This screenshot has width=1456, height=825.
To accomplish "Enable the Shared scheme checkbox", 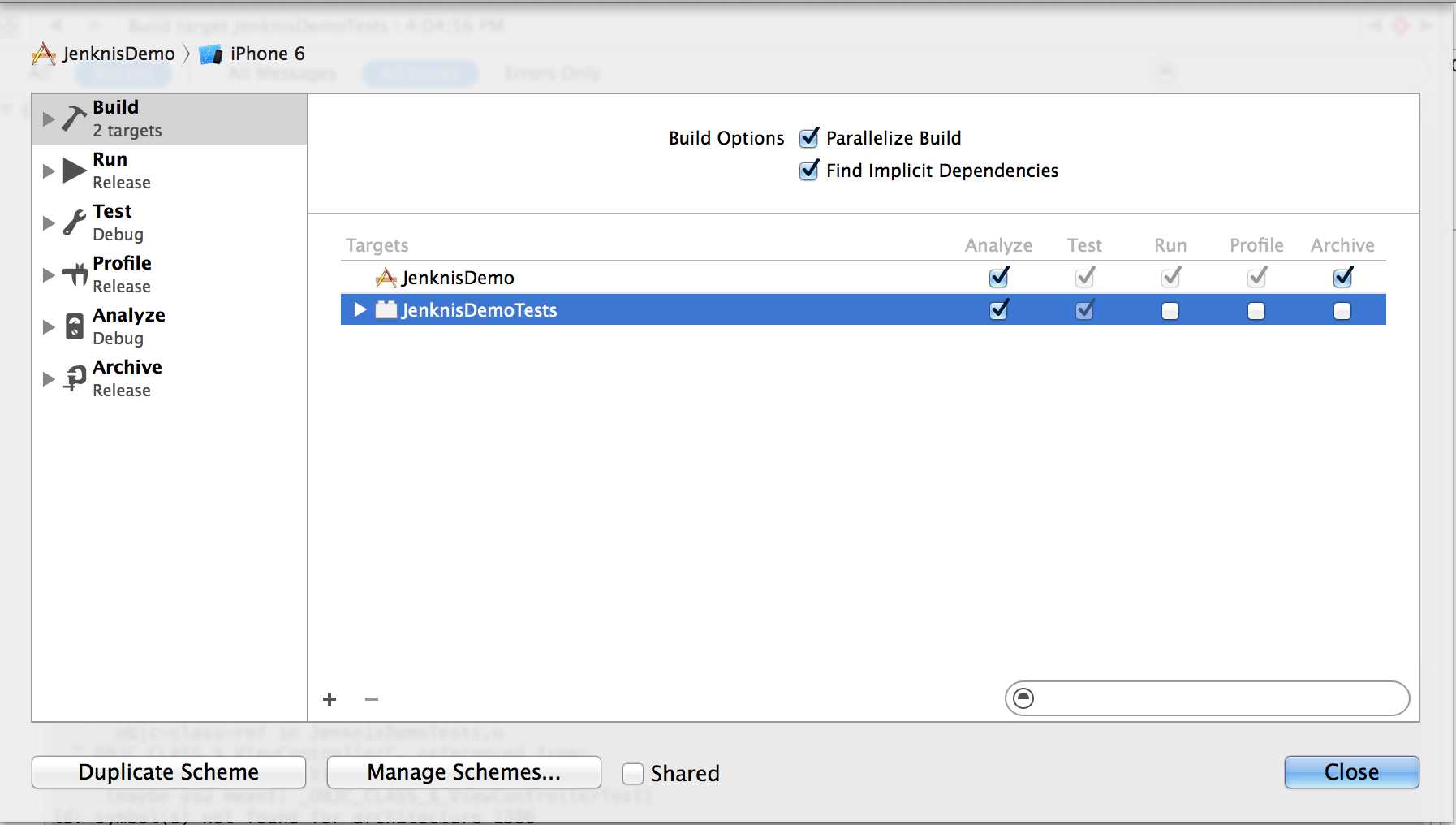I will click(633, 774).
